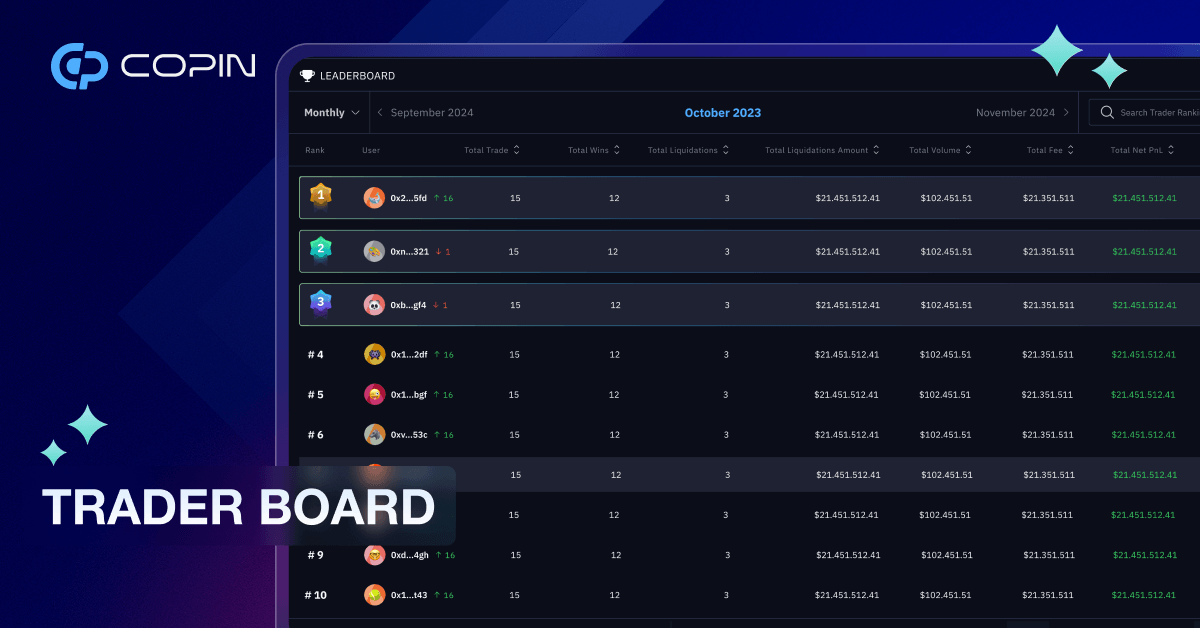The height and width of the screenshot is (628, 1200).
Task: Click the gold rank 1 badge
Action: pos(320,197)
